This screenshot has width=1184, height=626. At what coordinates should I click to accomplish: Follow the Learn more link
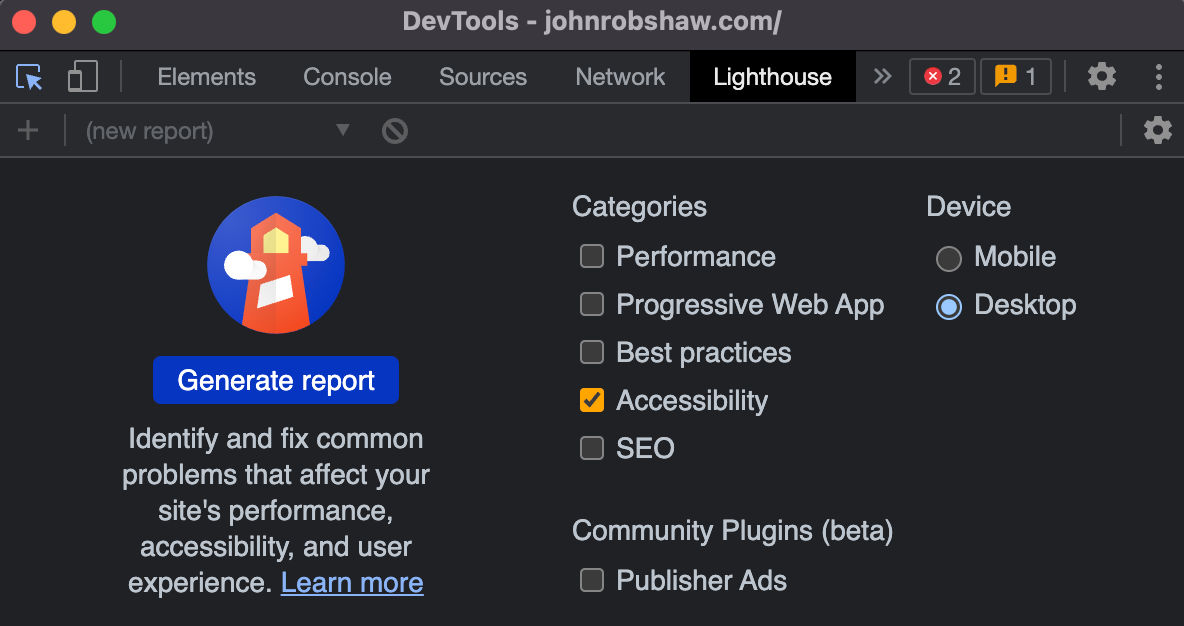click(x=352, y=583)
